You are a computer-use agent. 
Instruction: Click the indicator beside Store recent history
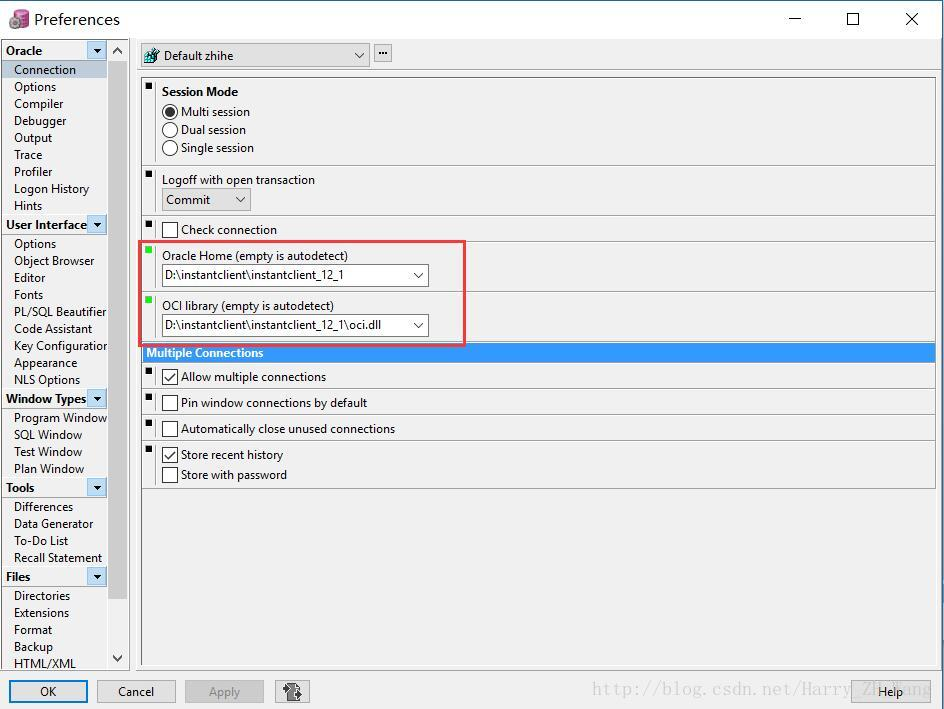pyautogui.click(x=149, y=449)
